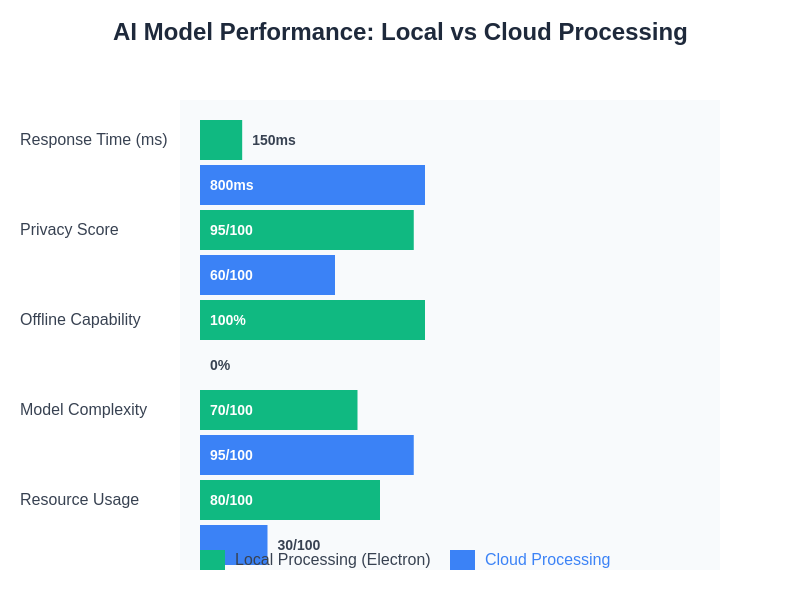Image resolution: width=800 pixels, height=600 pixels.
Task: Click the blue Cloud Processing legend swatch
Action: (462, 560)
